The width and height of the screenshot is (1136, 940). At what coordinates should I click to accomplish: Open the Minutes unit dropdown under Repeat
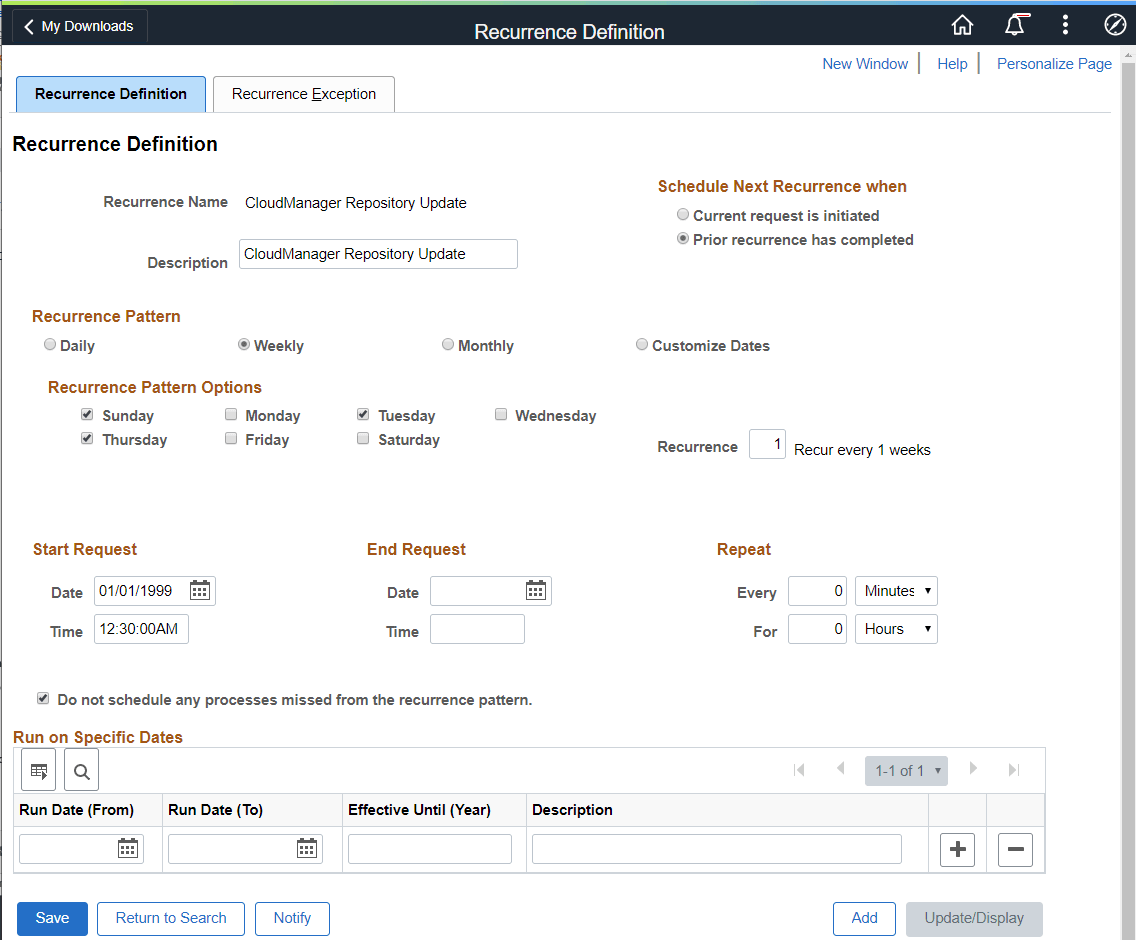[x=895, y=590]
